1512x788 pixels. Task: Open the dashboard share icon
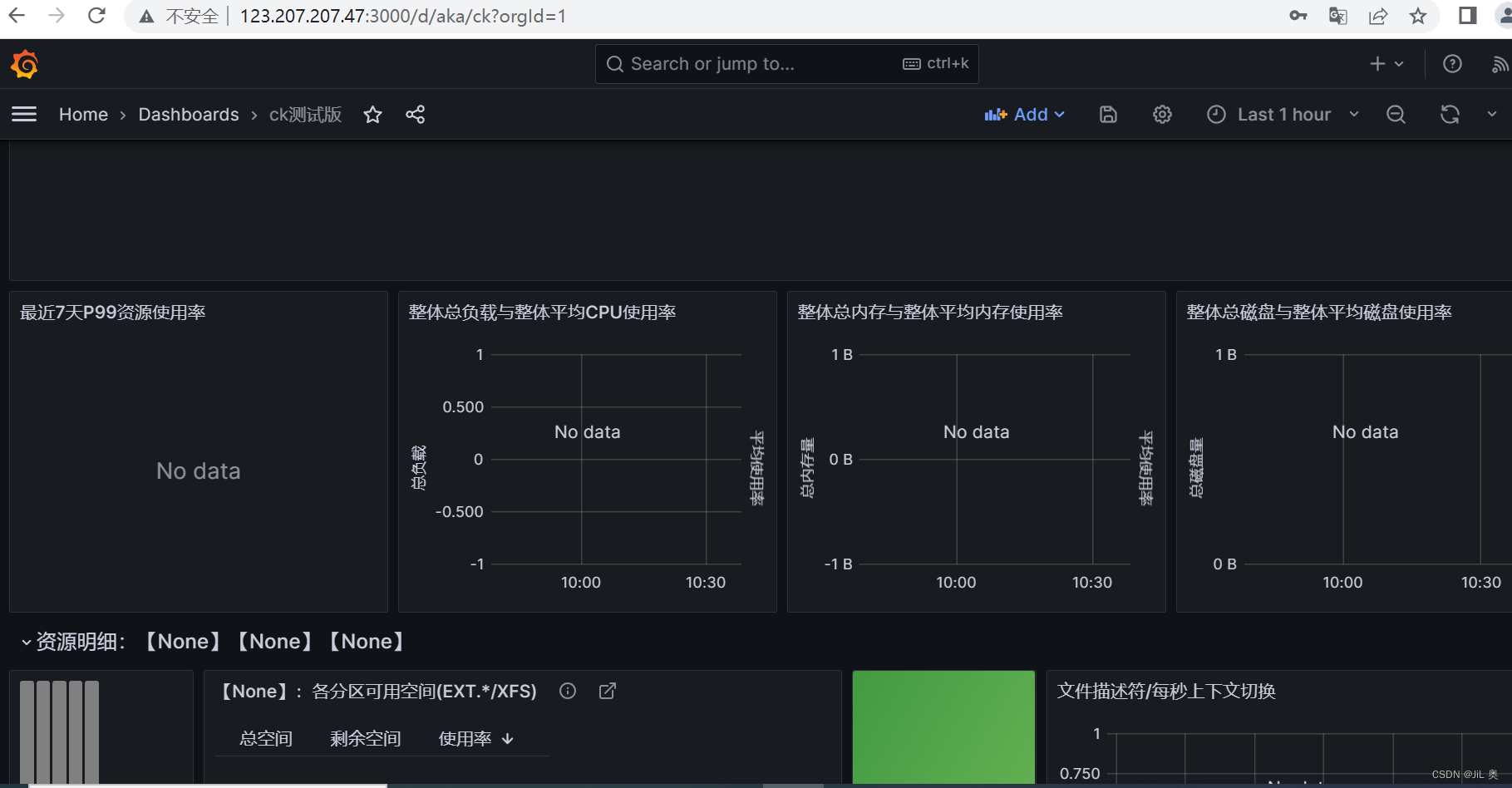tap(415, 115)
